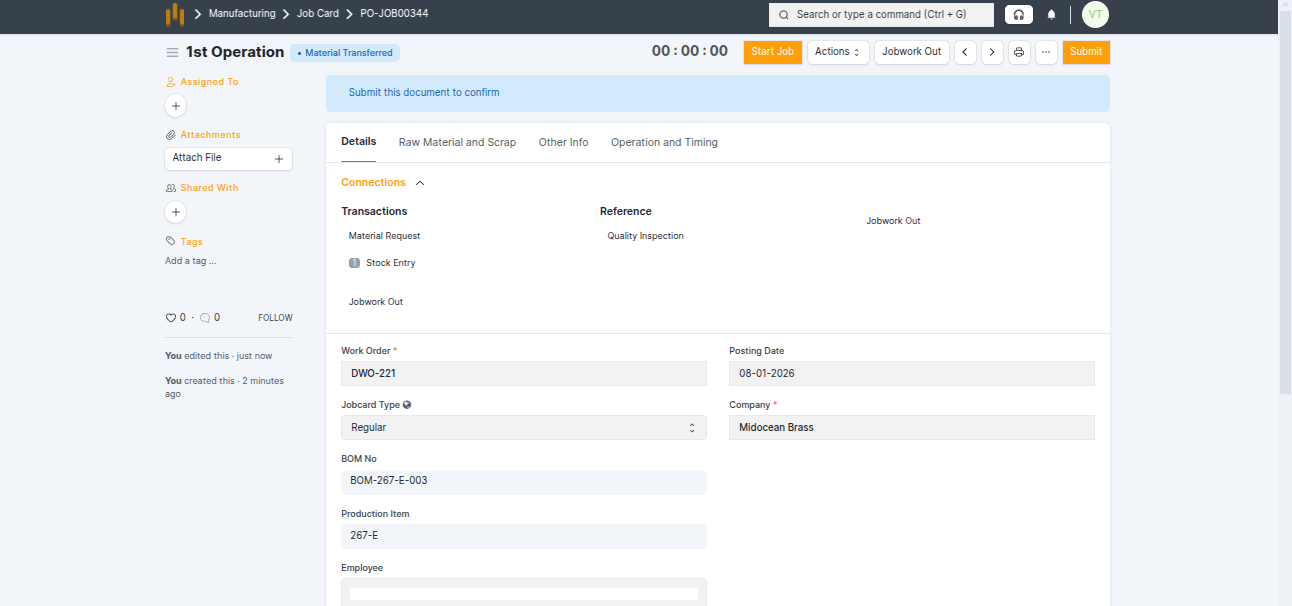Collapse the Connections section

pyautogui.click(x=420, y=183)
